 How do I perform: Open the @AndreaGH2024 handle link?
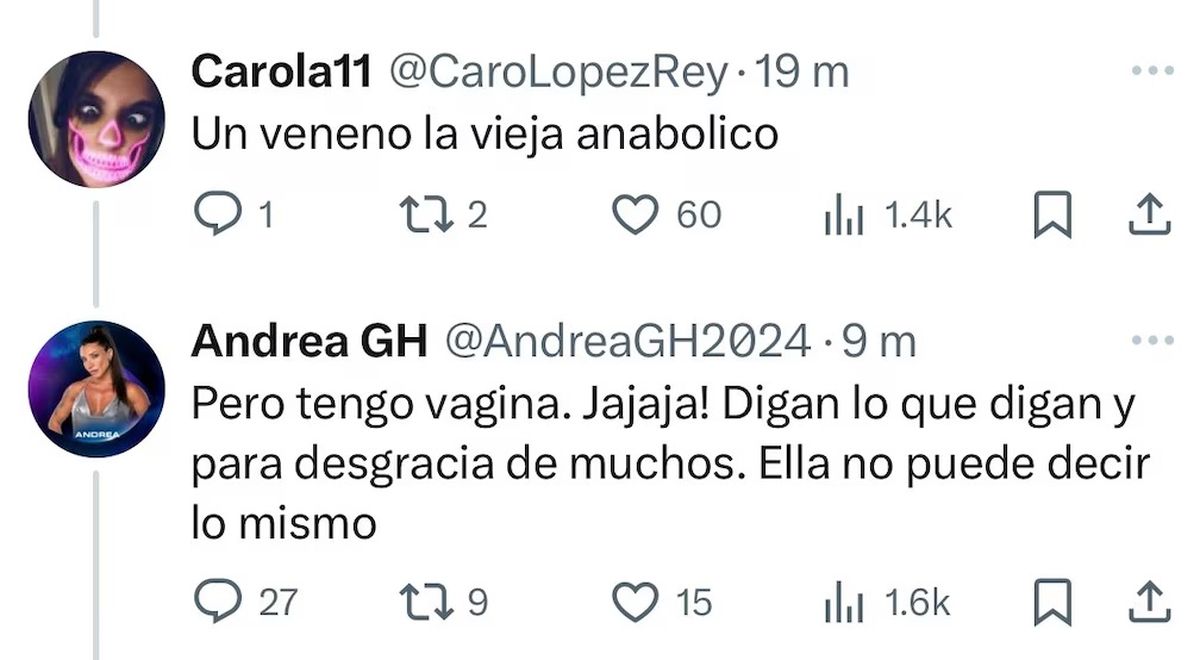(x=627, y=343)
